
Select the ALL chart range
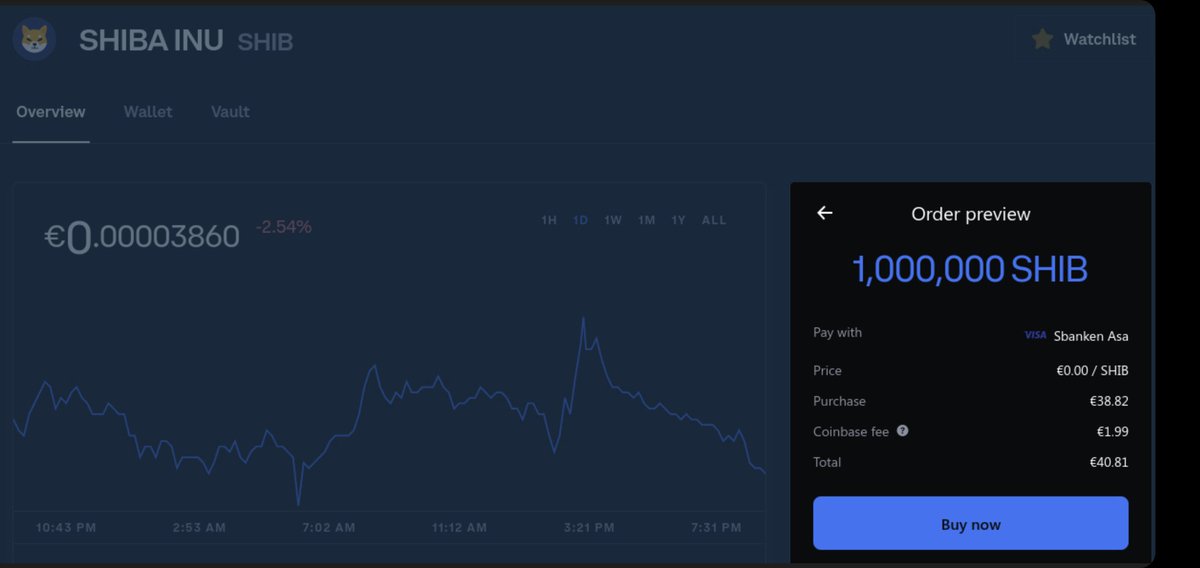click(x=714, y=220)
